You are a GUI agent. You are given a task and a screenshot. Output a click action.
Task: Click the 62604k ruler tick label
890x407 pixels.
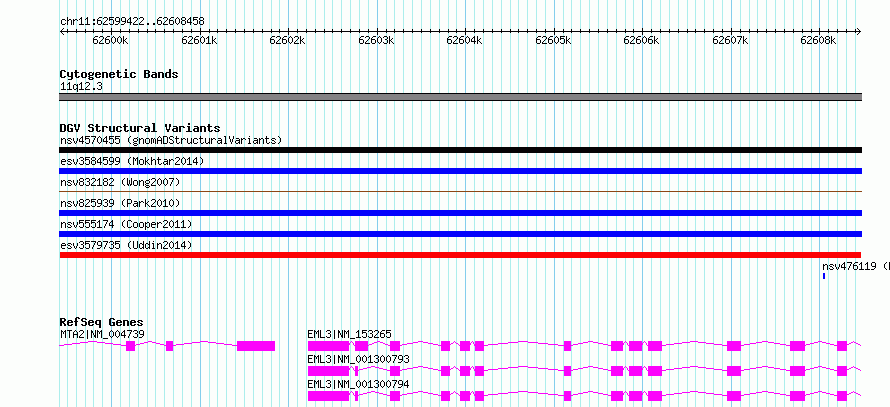465,41
